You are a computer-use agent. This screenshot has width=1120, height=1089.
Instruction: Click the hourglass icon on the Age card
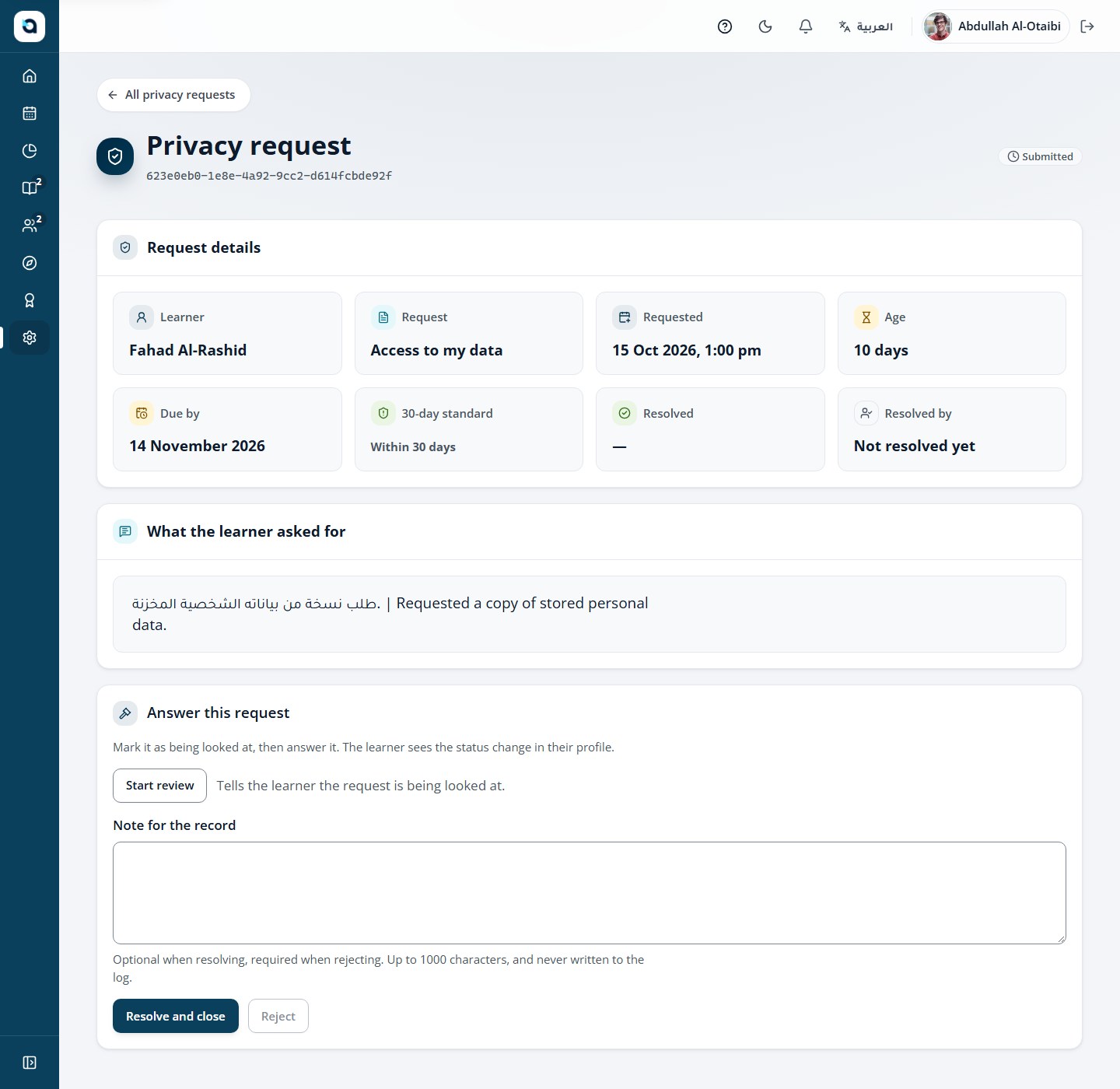866,317
